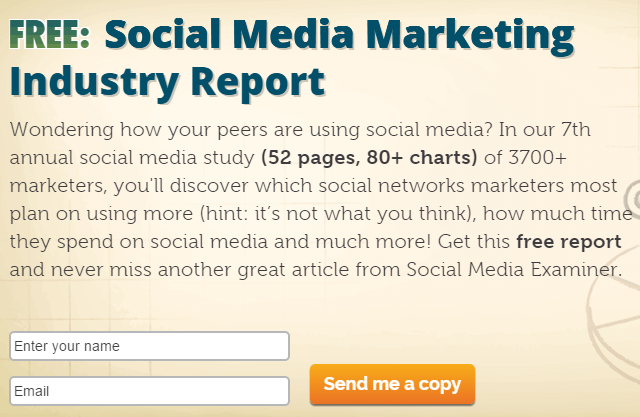Viewport: 640px width, 417px height.
Task: Select the "Industry Report" heading line
Action: click(x=168, y=81)
